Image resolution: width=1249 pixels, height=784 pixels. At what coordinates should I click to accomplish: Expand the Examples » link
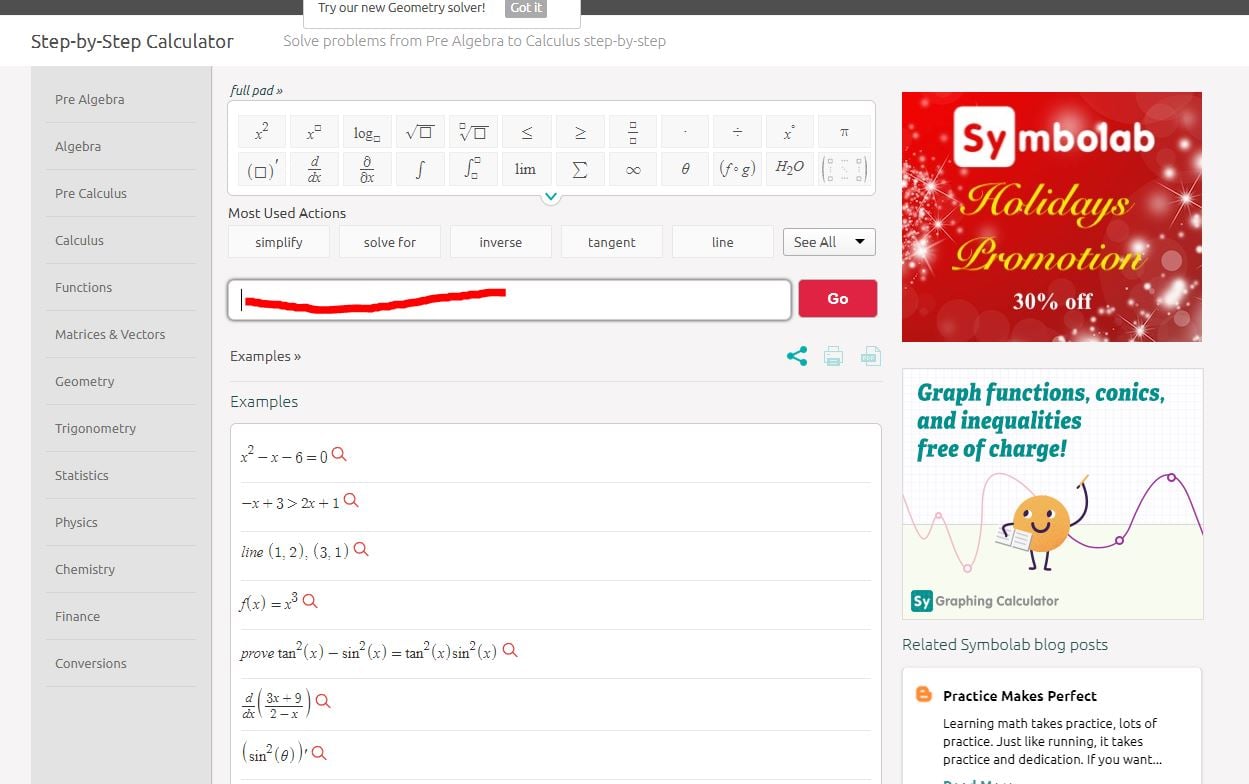click(265, 356)
